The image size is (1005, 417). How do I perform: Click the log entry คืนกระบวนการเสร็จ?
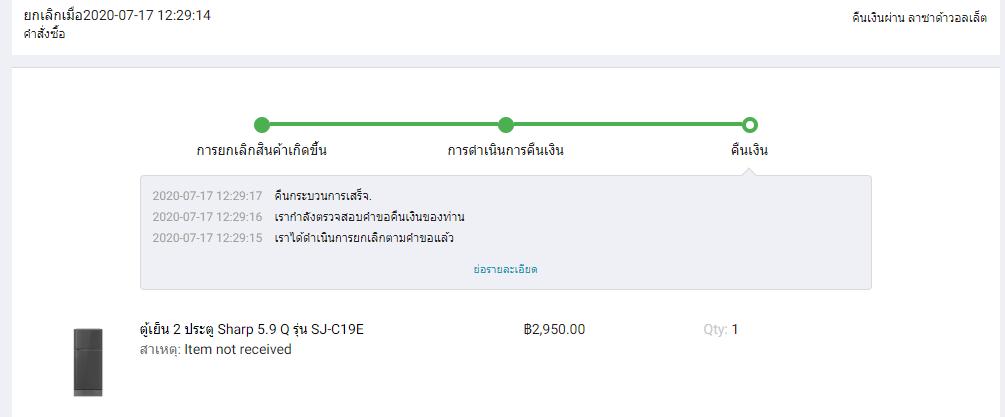tap(322, 195)
